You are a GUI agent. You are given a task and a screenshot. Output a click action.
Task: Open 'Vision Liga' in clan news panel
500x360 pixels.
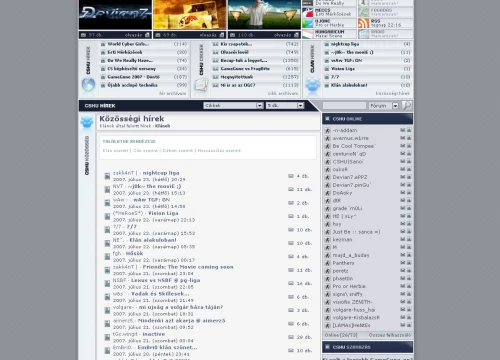pos(343,69)
